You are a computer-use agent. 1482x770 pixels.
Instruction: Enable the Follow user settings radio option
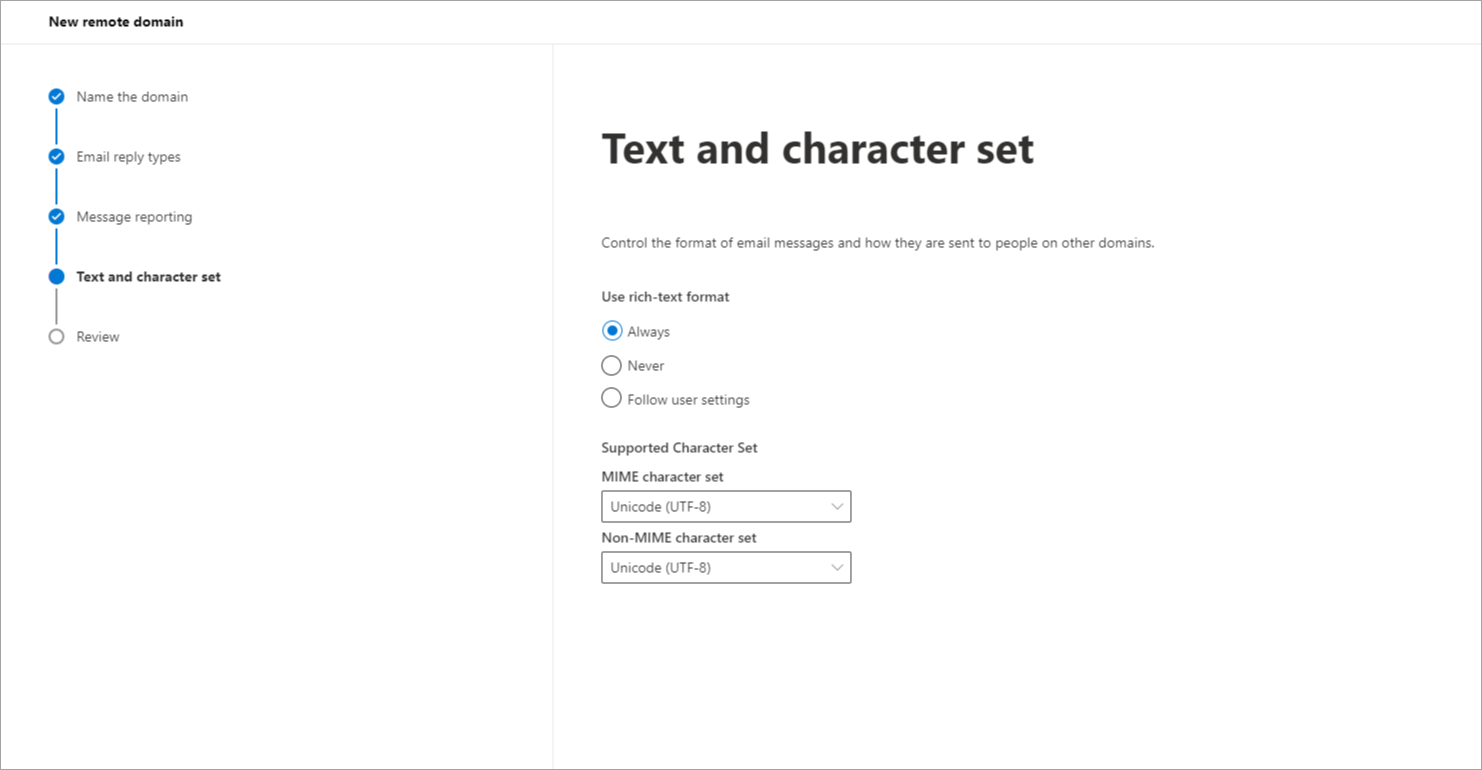611,399
